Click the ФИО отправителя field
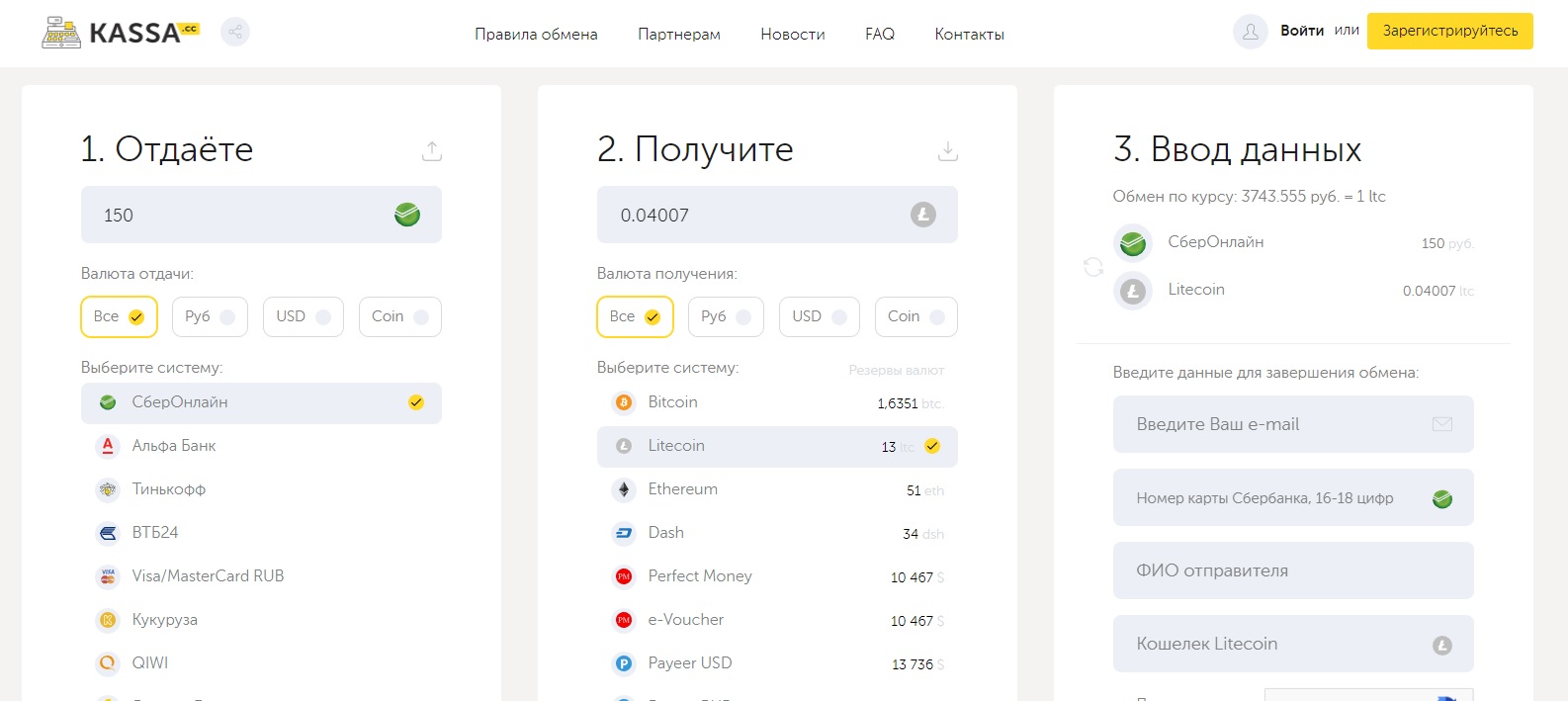Viewport: 1568px width, 701px height. tap(1293, 570)
